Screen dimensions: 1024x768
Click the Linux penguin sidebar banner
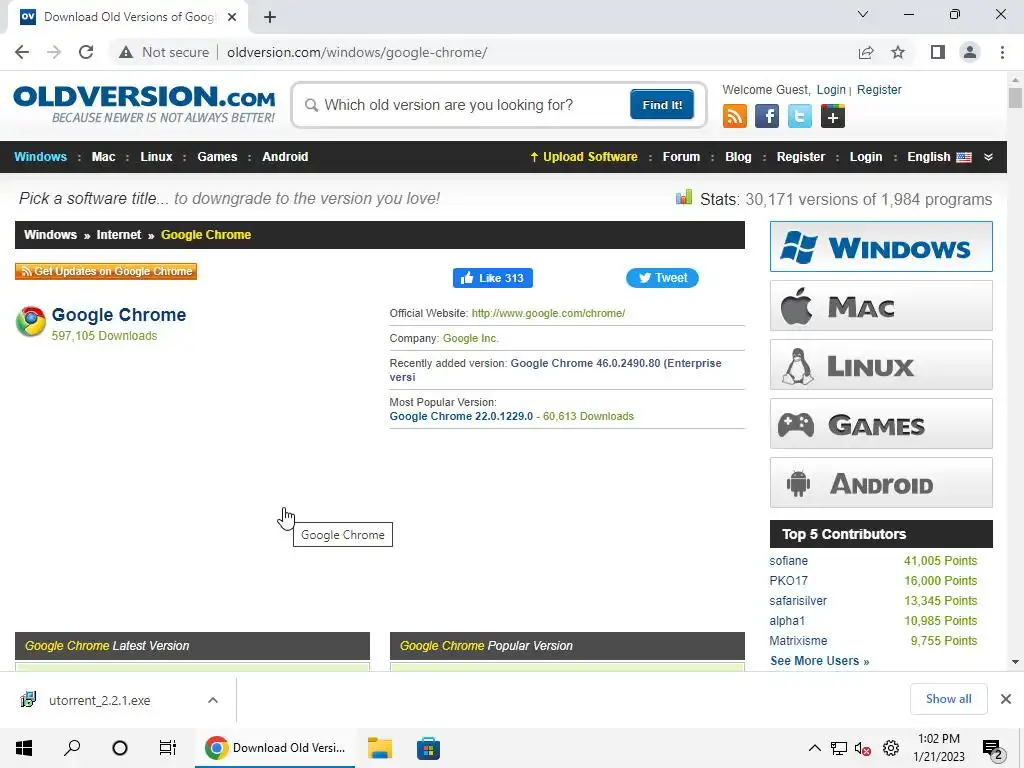coord(881,364)
